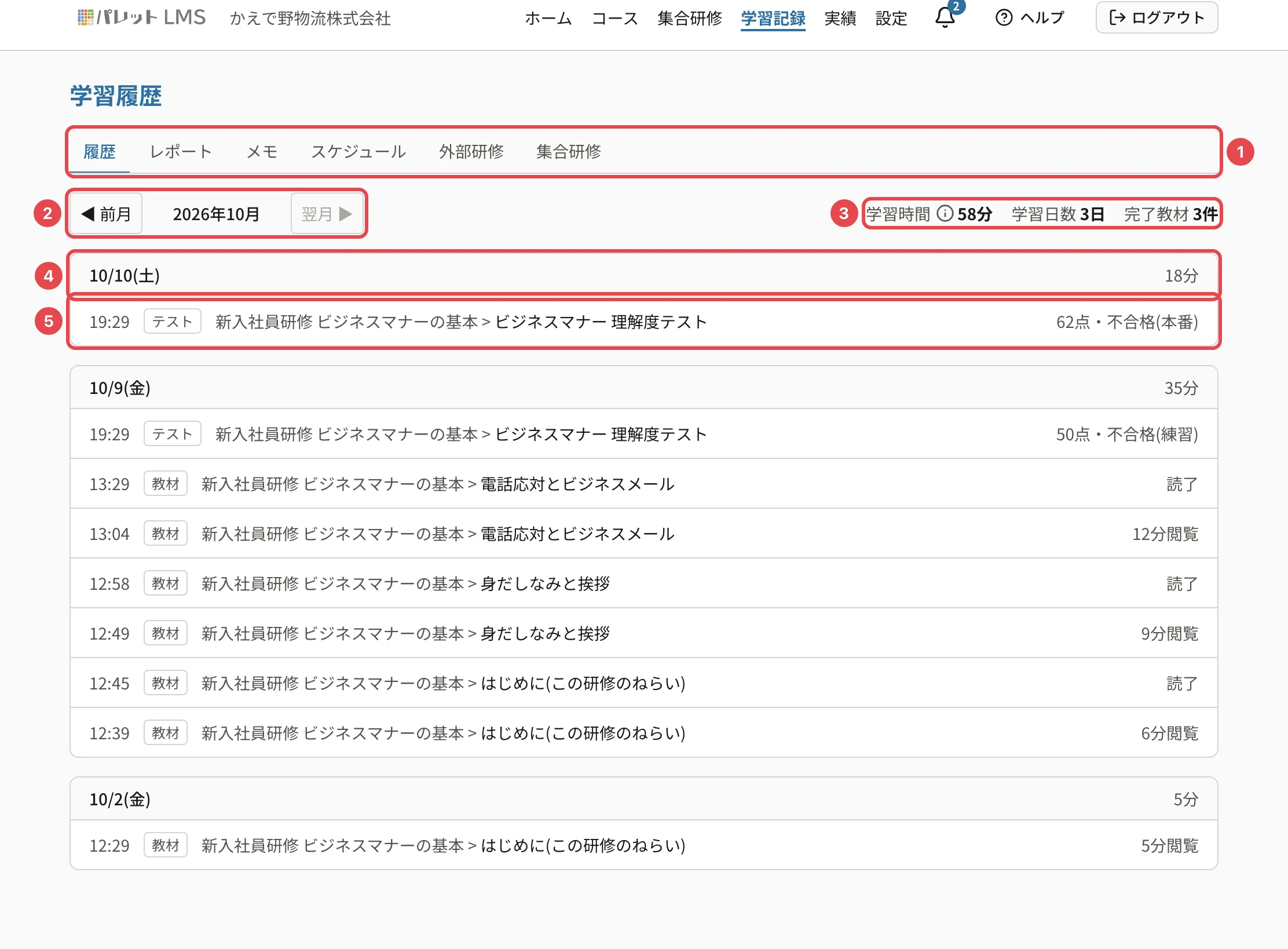Click the 教材 tag on 12:29 row
This screenshot has width=1288, height=949.
tap(166, 845)
